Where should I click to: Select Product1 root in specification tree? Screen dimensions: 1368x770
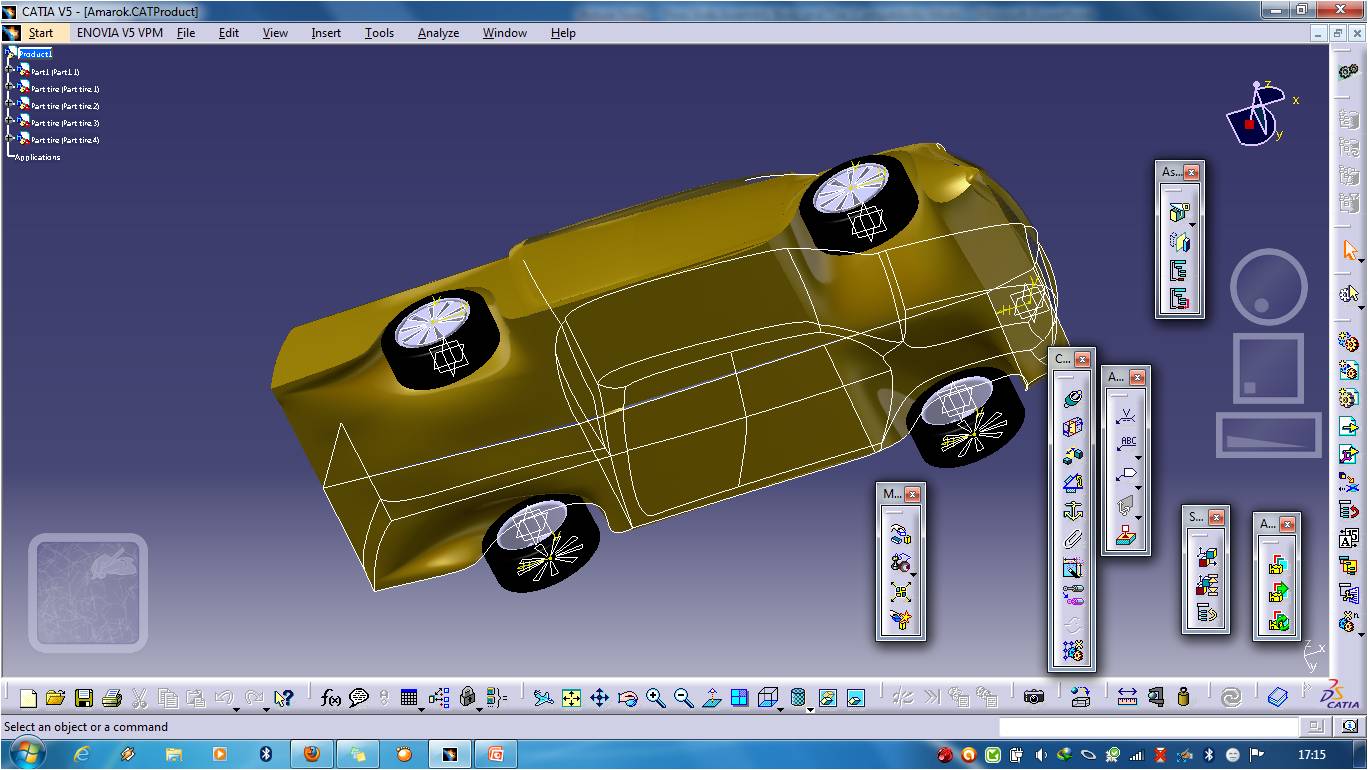click(x=35, y=54)
